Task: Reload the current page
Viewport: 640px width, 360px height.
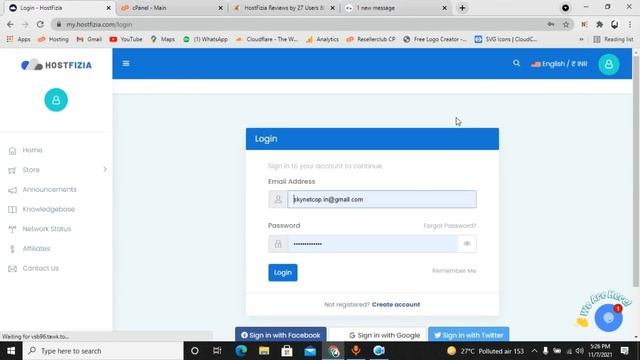Action: click(40, 24)
